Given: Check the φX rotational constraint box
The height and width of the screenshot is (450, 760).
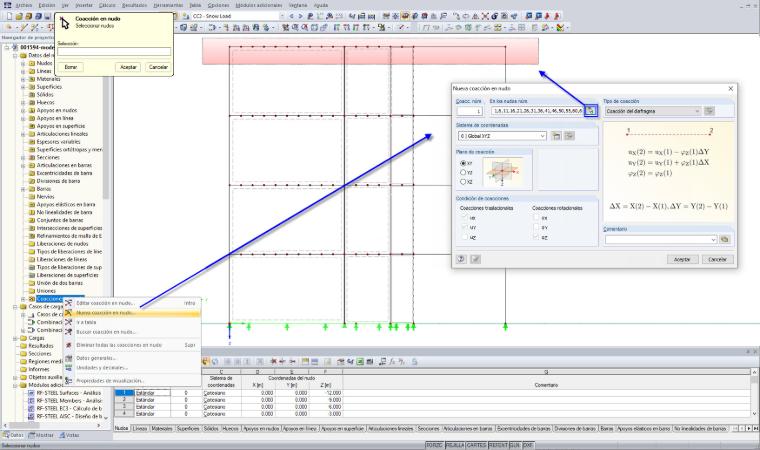Looking at the screenshot, I should pyautogui.click(x=536, y=218).
